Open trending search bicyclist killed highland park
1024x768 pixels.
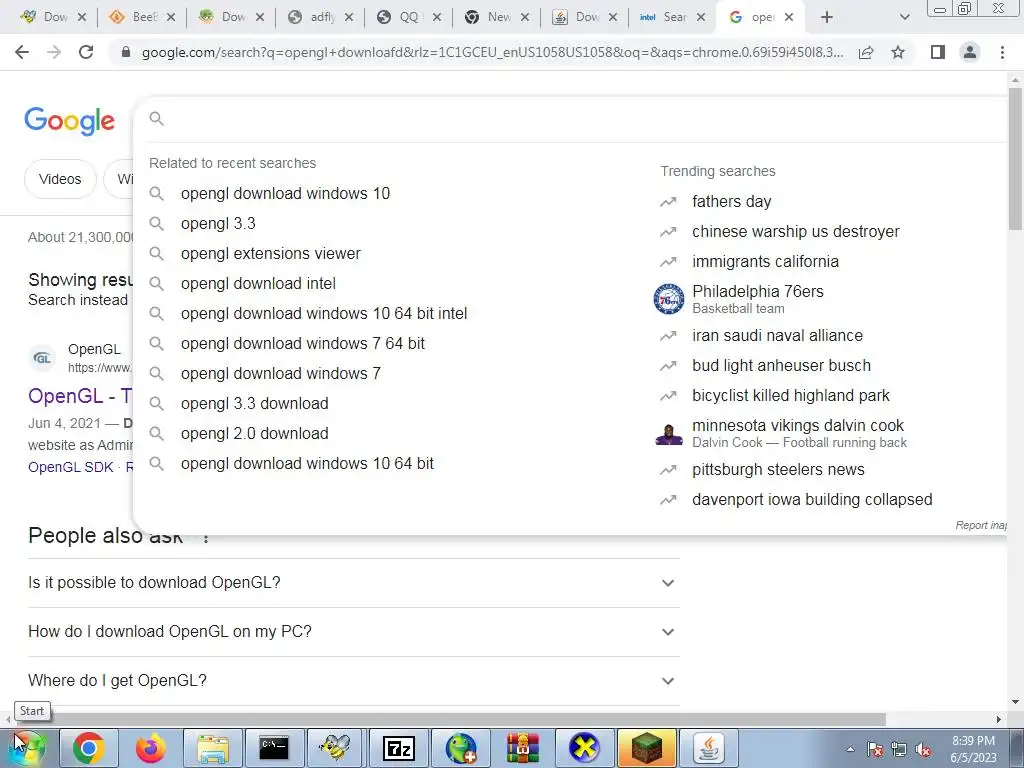coord(791,396)
